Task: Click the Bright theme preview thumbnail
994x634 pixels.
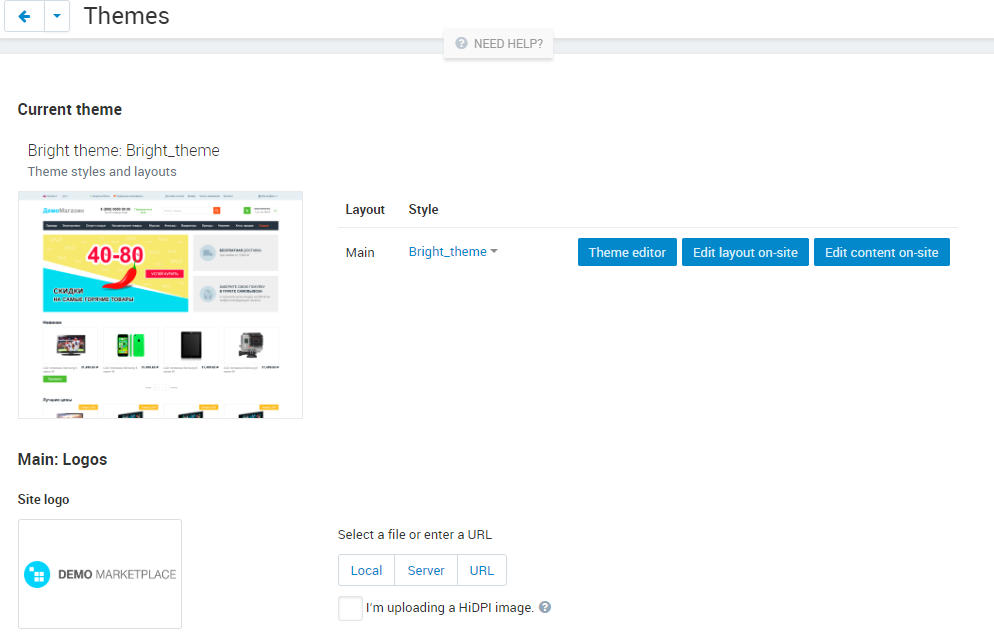Action: click(160, 305)
